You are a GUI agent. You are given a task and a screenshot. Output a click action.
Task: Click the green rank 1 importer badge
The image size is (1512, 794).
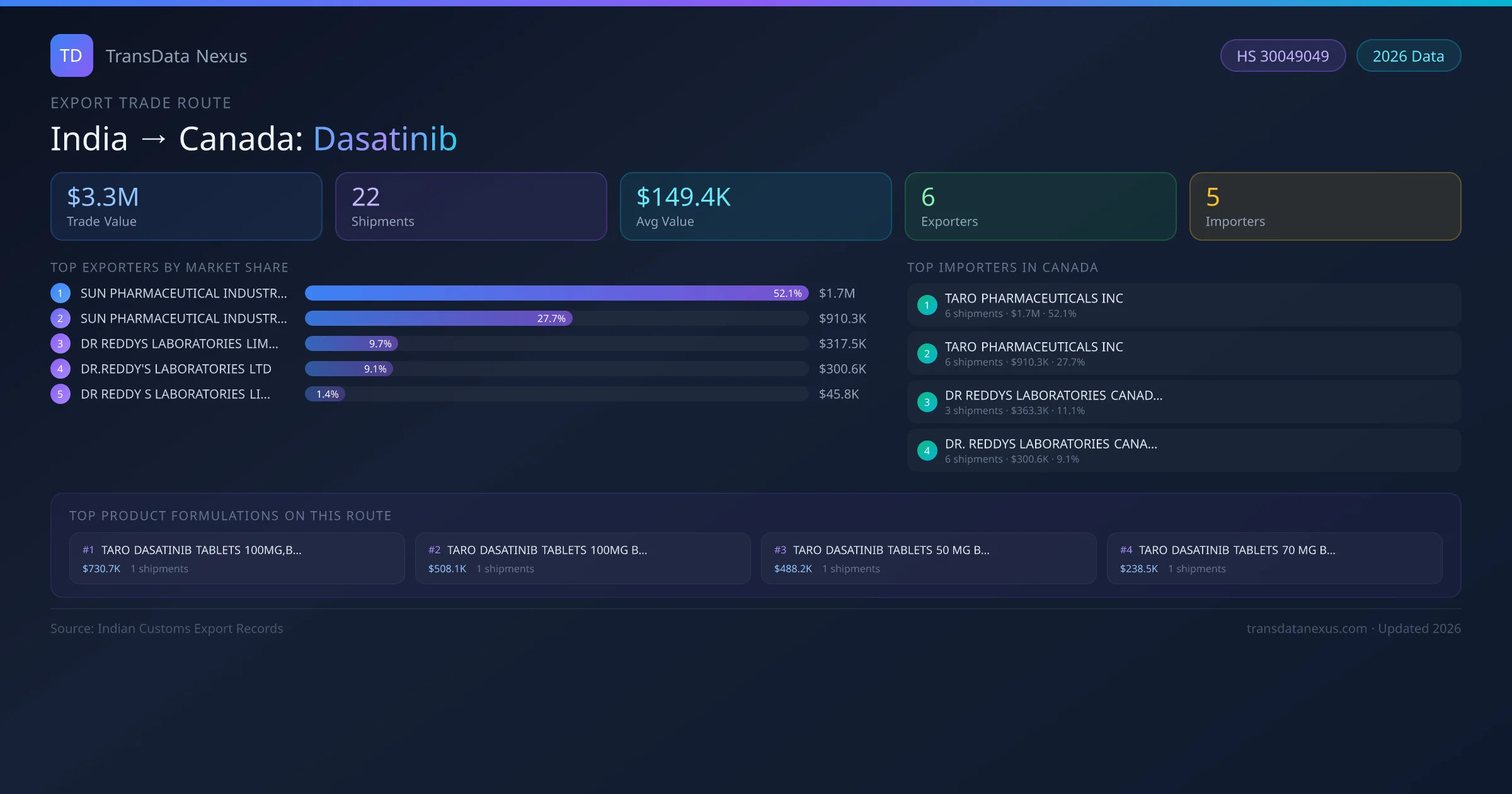(x=927, y=305)
